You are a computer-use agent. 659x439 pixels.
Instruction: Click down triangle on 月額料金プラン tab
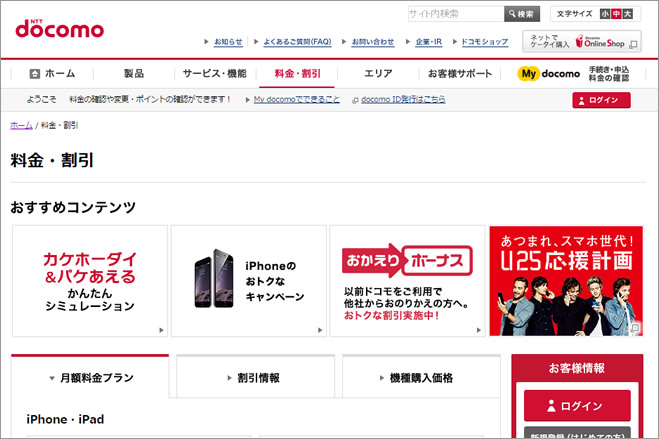[52, 378]
